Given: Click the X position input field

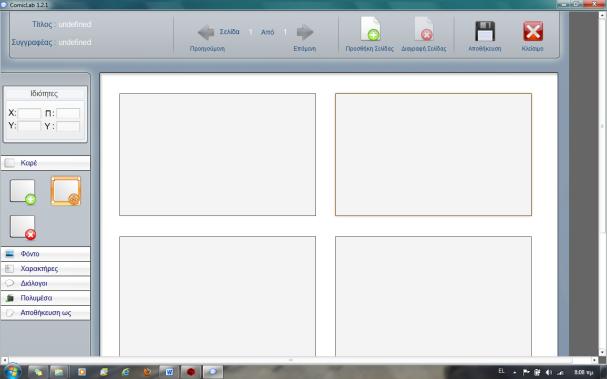Looking at the screenshot, I should click(x=29, y=113).
